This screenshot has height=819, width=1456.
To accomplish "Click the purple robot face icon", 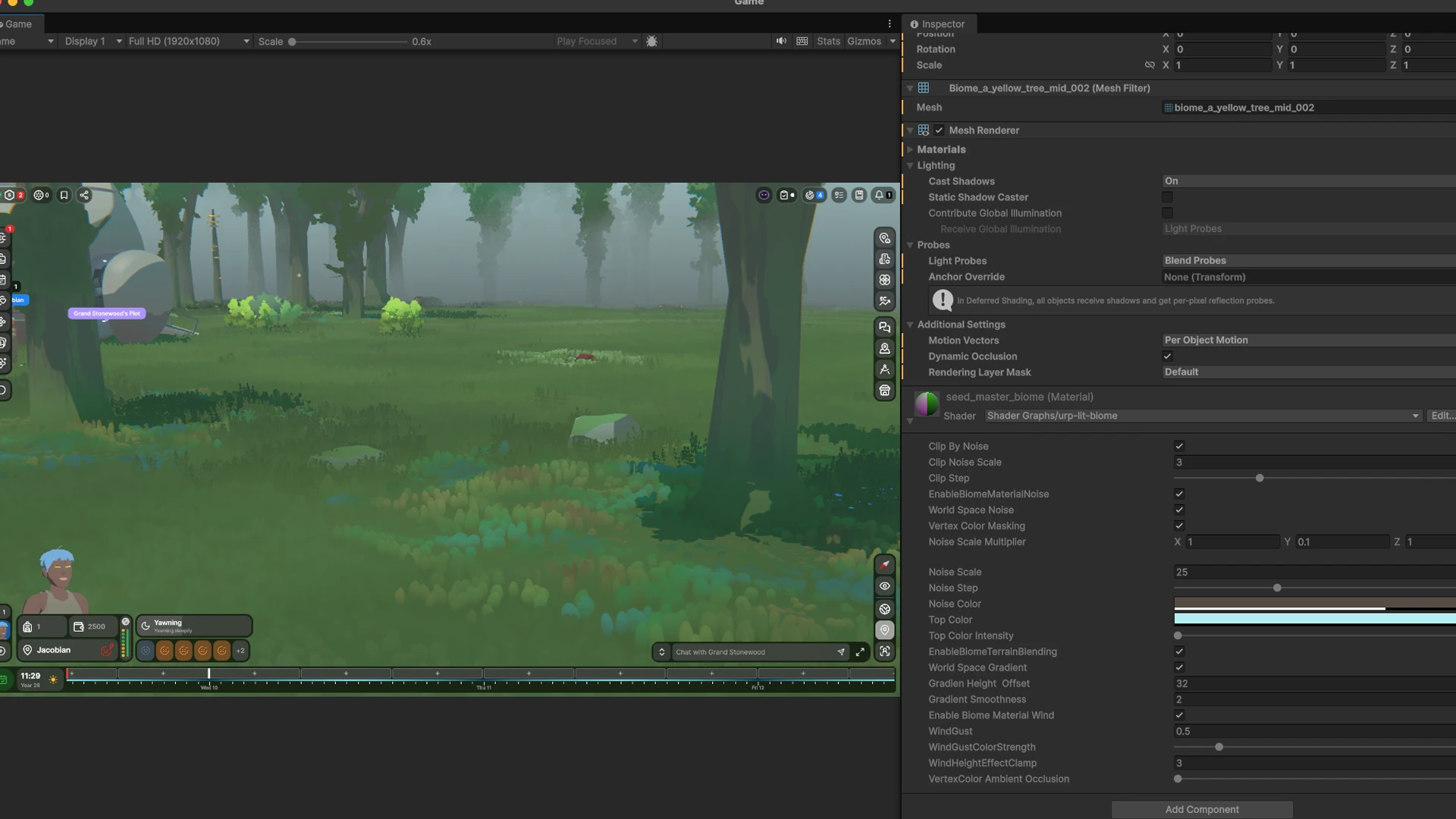I will click(764, 195).
